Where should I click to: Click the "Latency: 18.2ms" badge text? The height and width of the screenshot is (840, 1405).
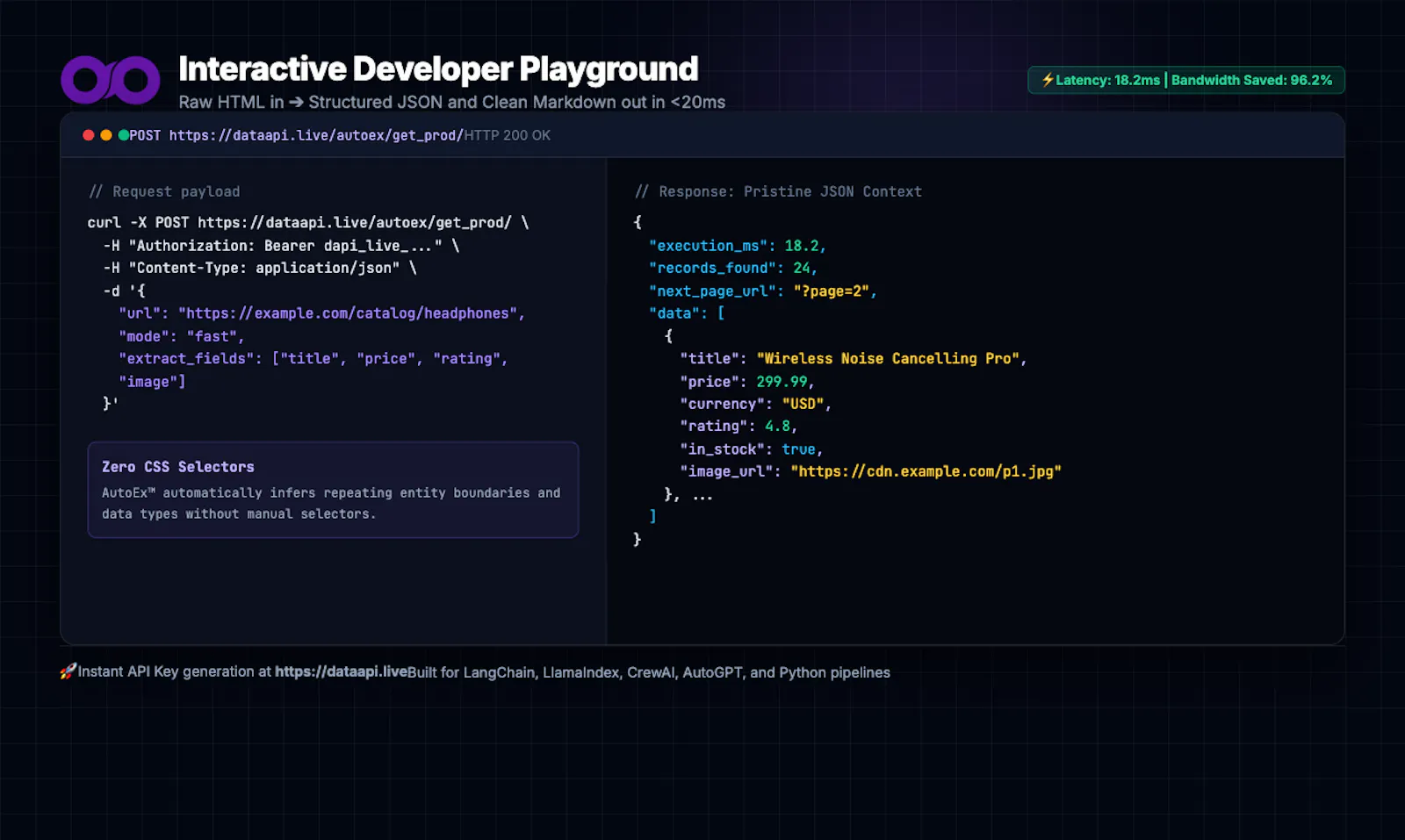coord(1107,80)
